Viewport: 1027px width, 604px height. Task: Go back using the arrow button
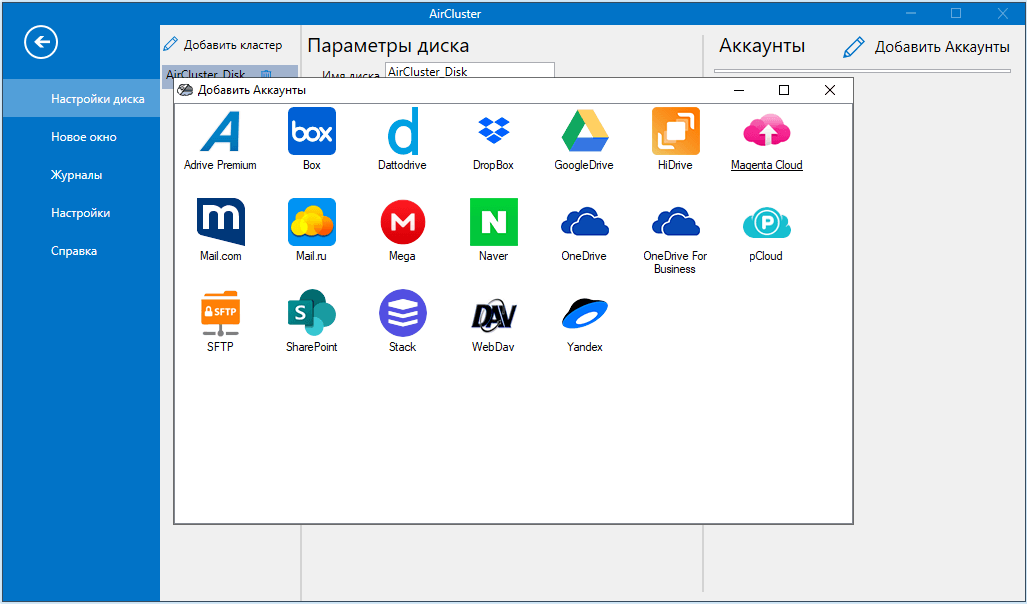41,42
